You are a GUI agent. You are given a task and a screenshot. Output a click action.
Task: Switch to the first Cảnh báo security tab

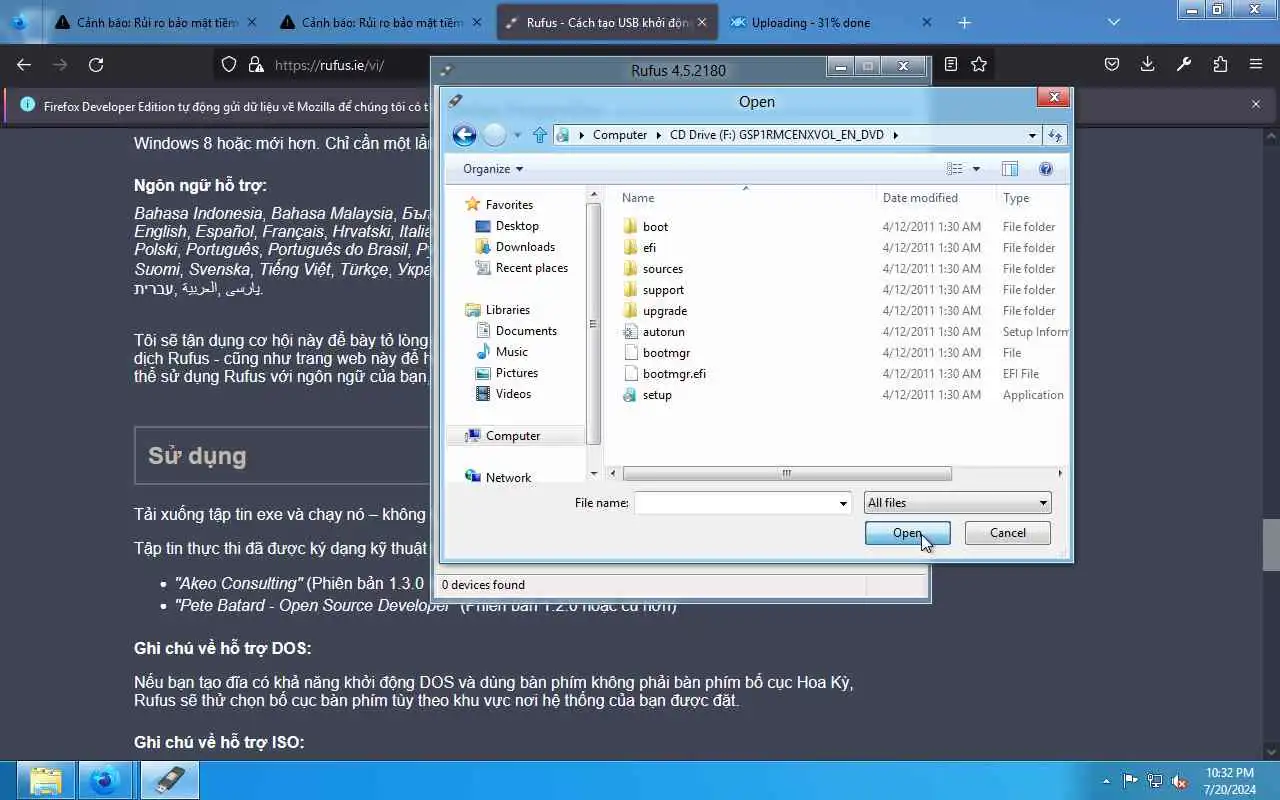click(155, 22)
